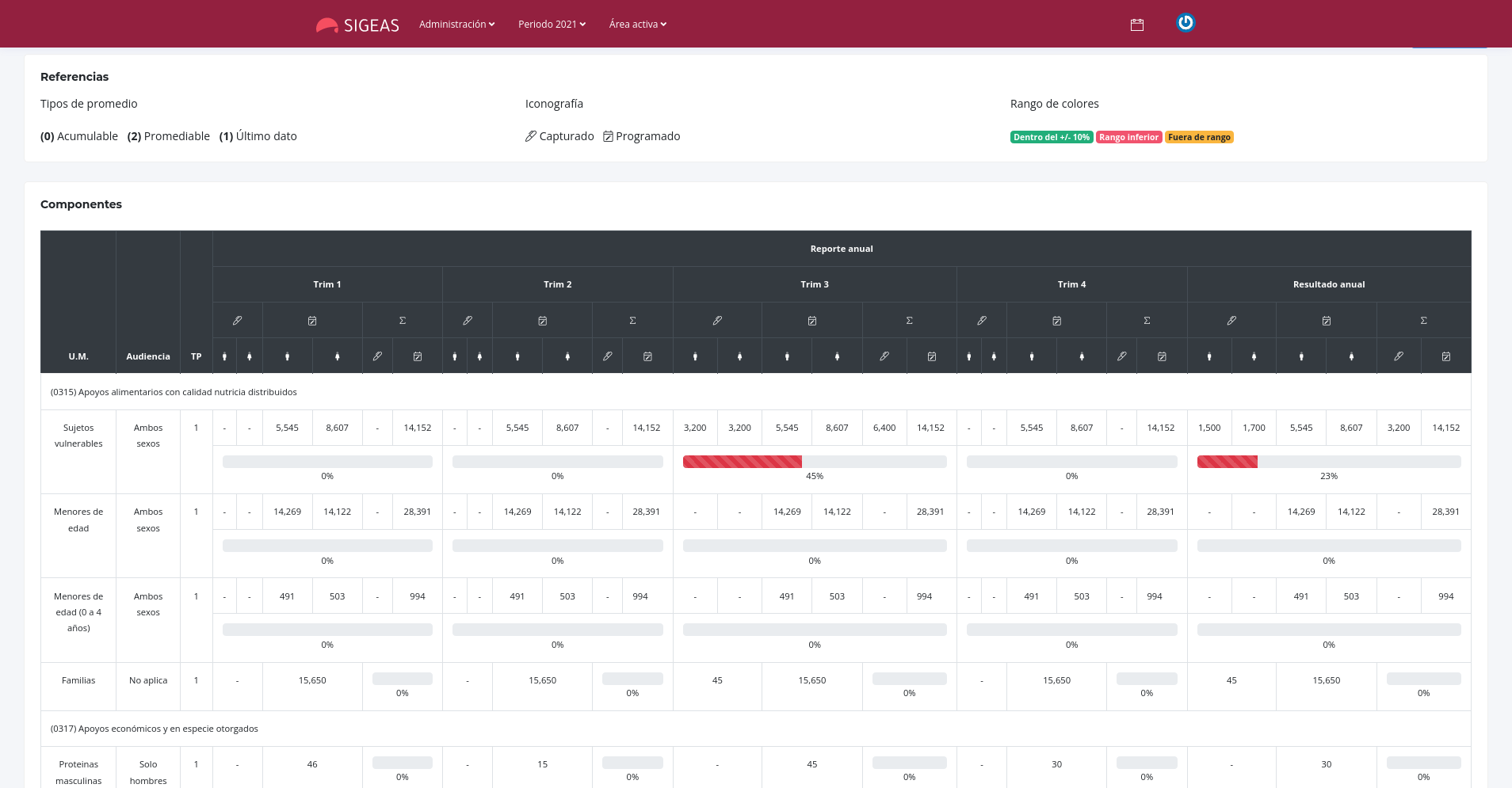Open the calendar icon in top bar
1512x788 pixels.
[x=1137, y=25]
